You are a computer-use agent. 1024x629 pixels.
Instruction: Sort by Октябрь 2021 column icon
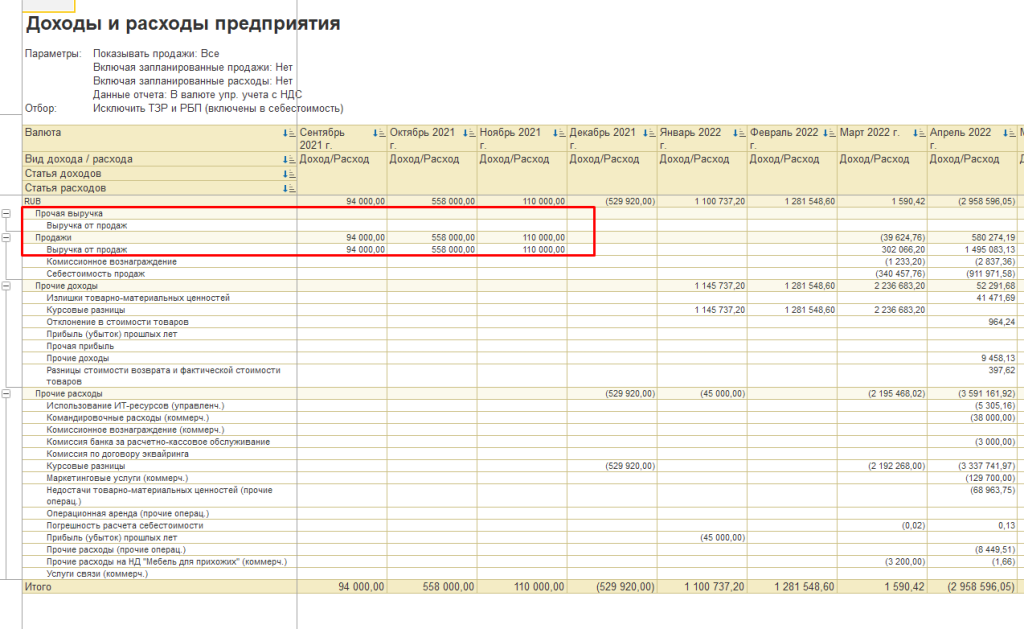[x=469, y=133]
